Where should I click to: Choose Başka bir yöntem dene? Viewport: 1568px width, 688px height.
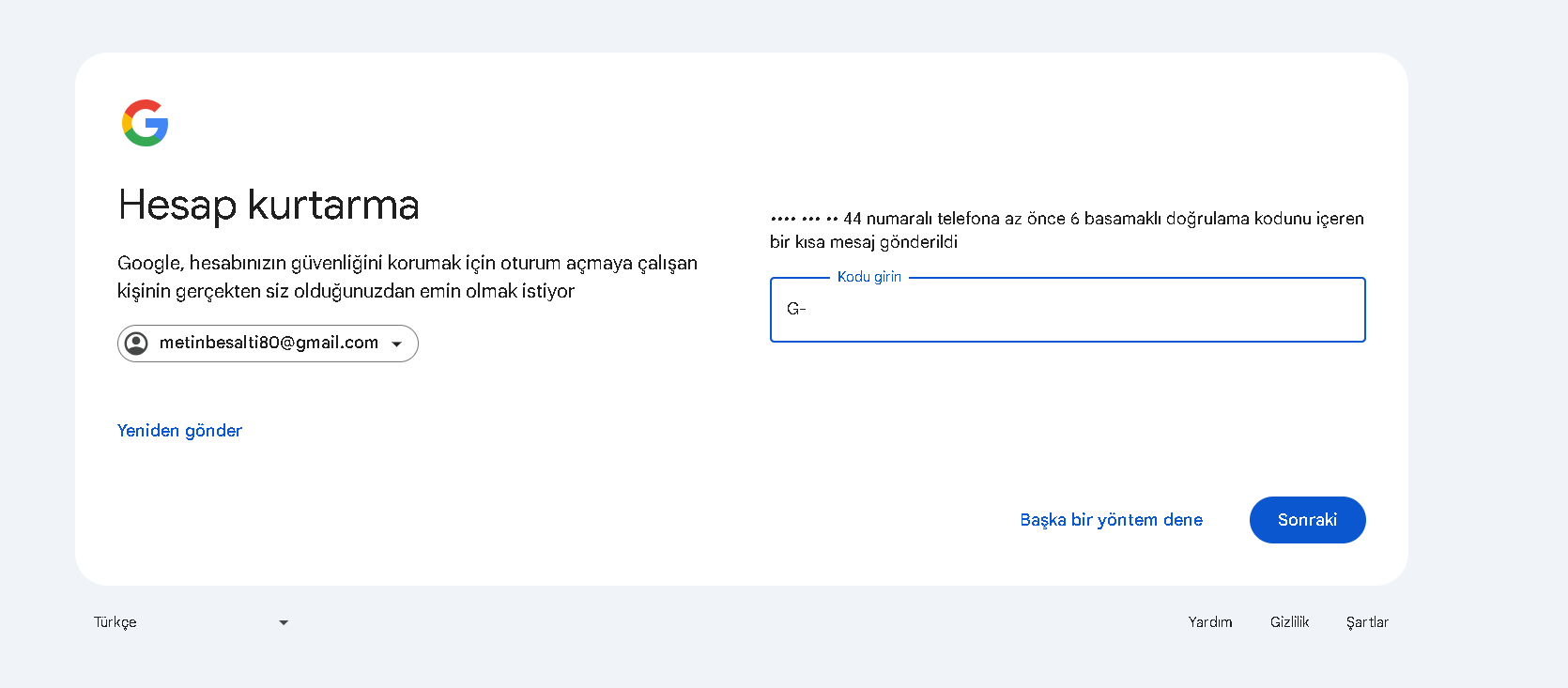[1111, 520]
